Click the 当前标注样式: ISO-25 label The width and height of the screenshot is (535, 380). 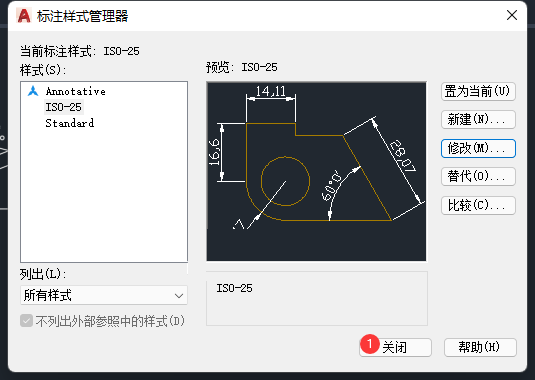pos(79,51)
